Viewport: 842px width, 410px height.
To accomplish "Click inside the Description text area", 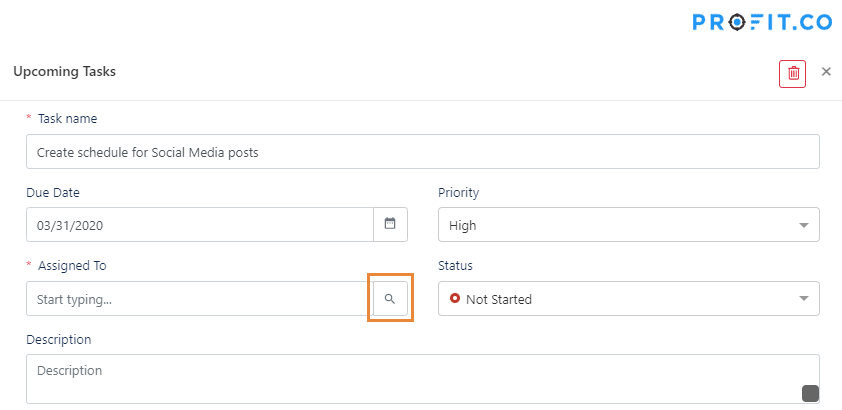I will [423, 379].
